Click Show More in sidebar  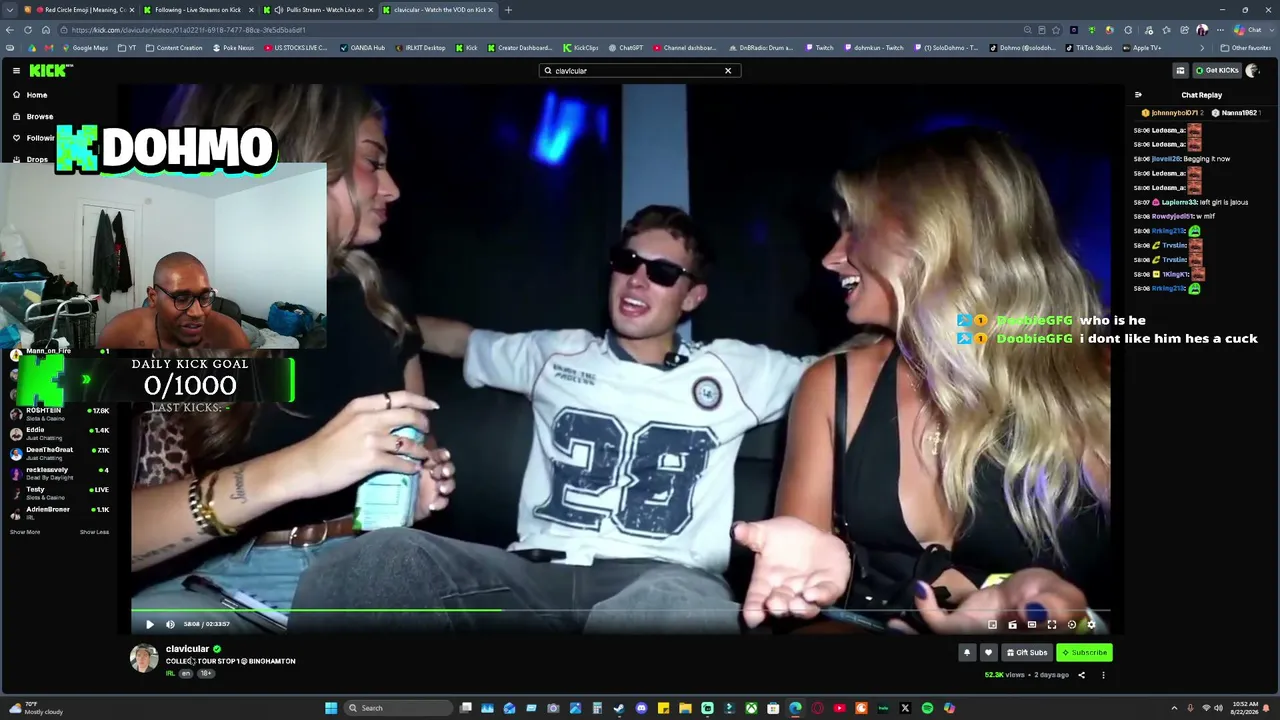pyautogui.click(x=25, y=532)
